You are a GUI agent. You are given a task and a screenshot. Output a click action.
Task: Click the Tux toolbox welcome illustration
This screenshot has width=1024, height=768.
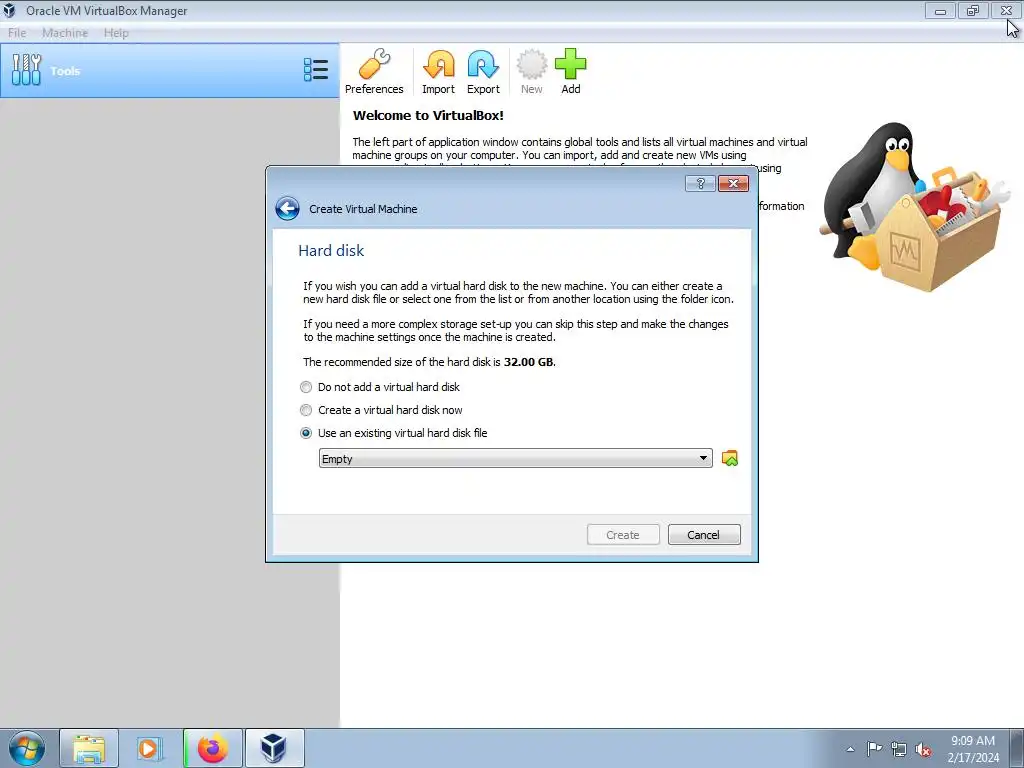[x=914, y=206]
